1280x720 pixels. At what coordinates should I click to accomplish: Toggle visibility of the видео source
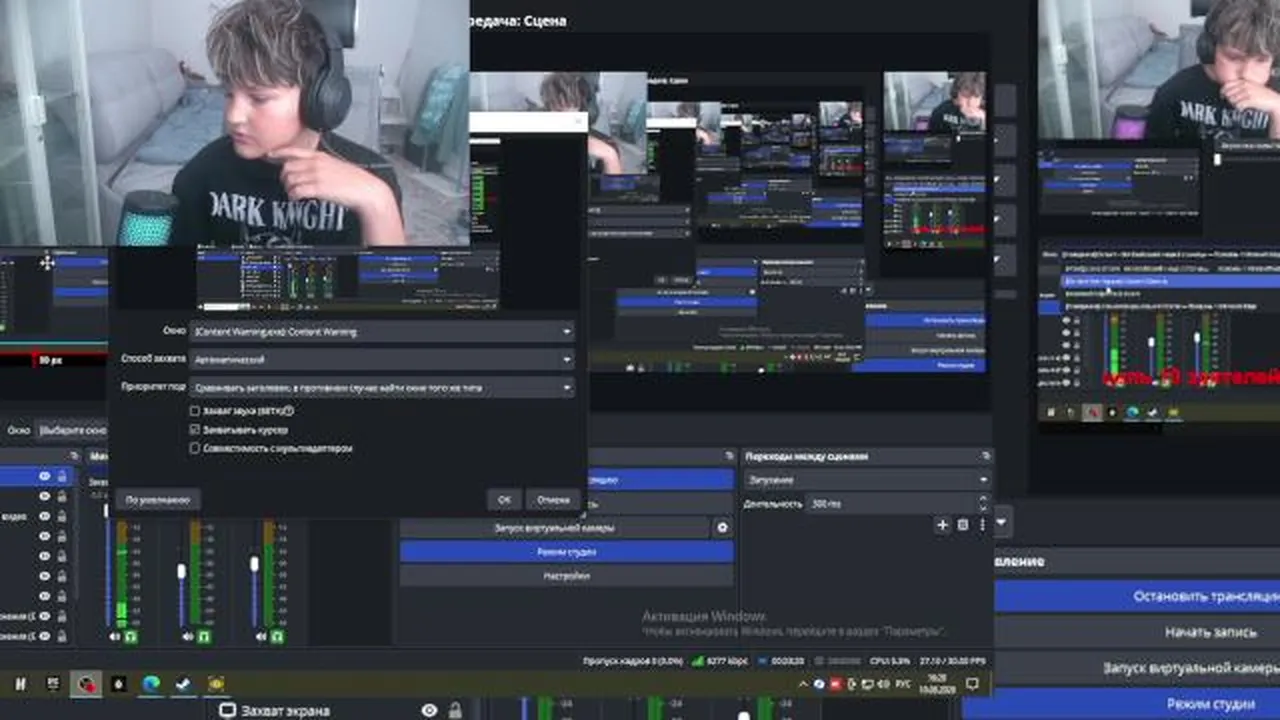pos(44,517)
